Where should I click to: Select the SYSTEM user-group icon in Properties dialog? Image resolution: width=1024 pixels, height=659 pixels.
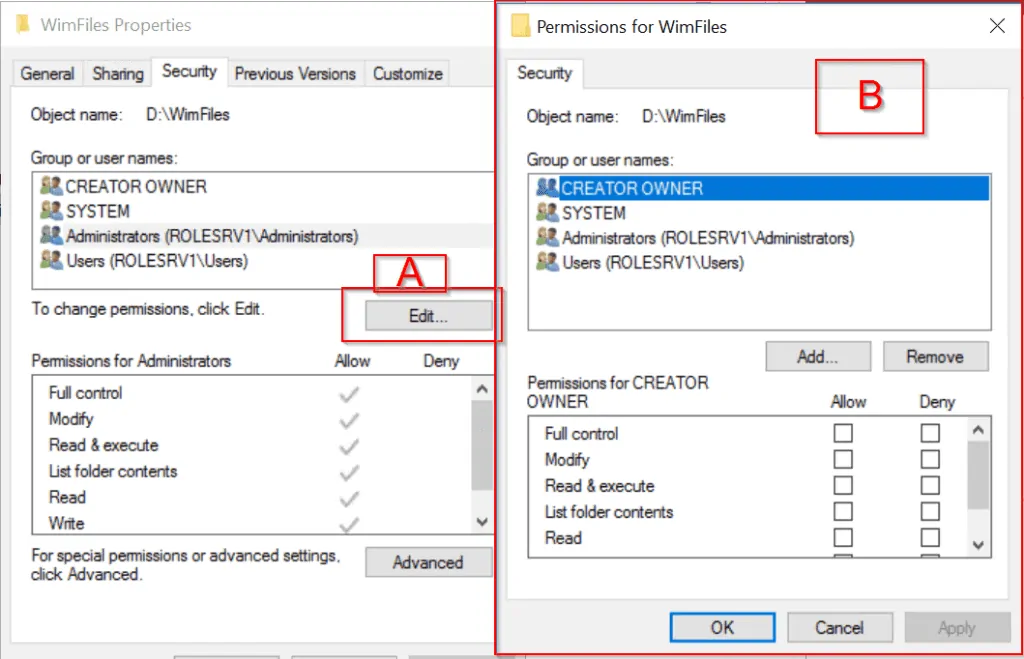52,212
